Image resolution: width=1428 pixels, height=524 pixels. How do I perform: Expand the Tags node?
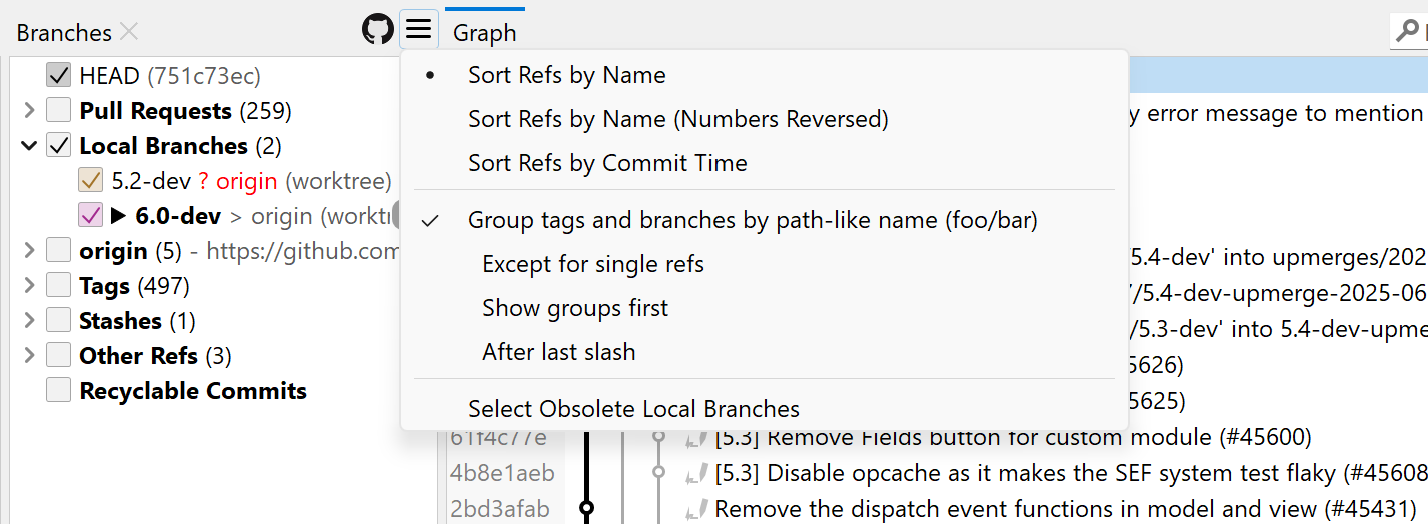click(28, 285)
